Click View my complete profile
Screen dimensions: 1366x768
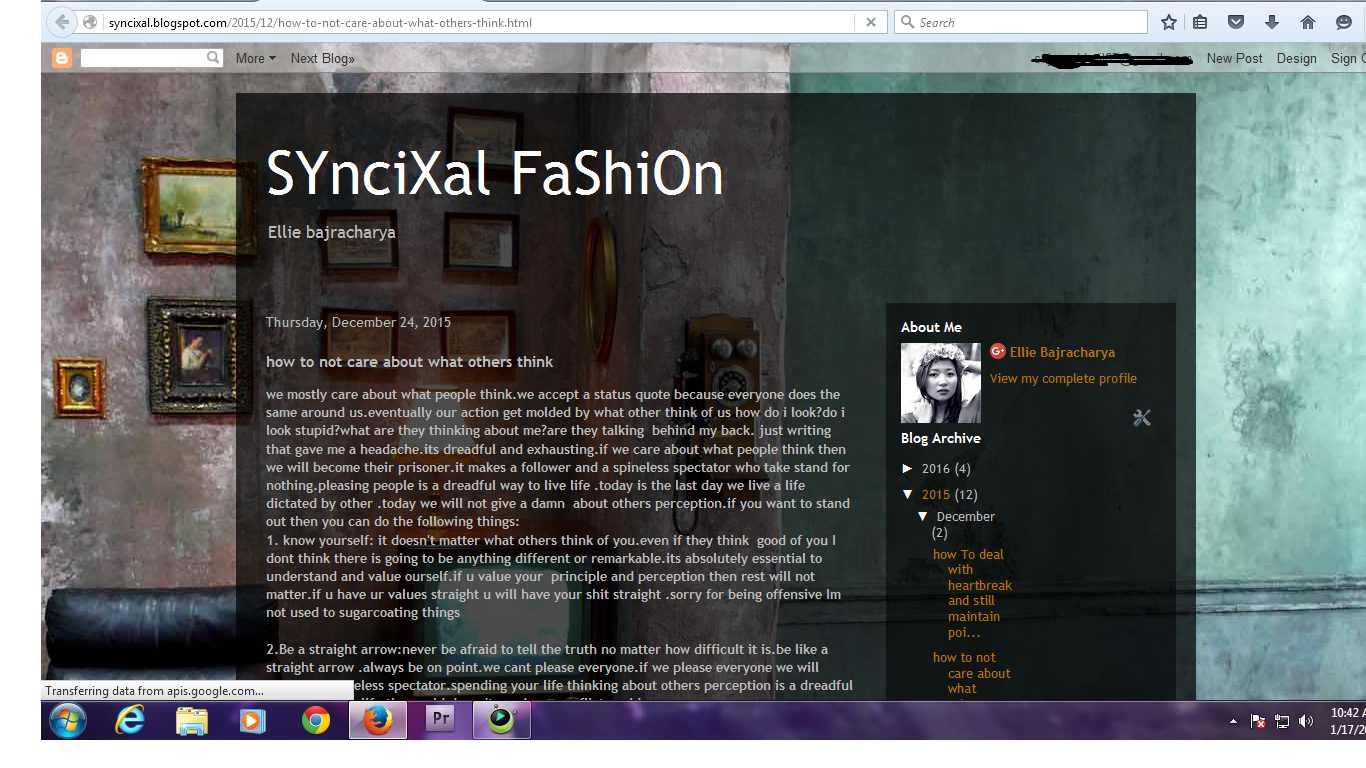point(1063,378)
